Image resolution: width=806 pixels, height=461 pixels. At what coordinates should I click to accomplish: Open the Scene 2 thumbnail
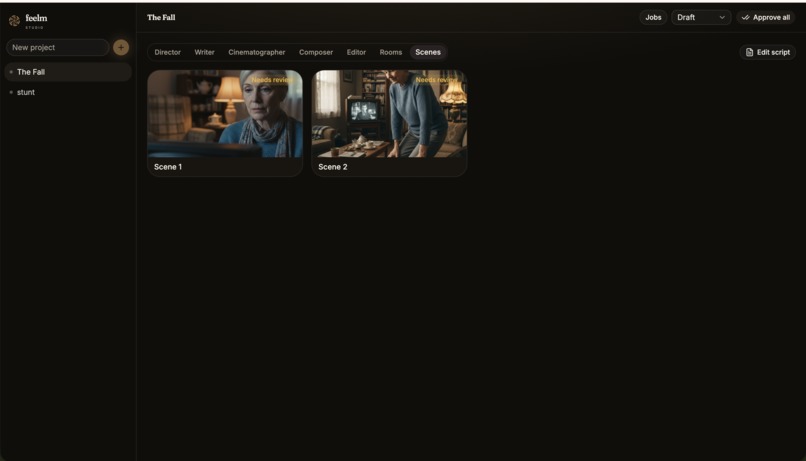(x=390, y=114)
